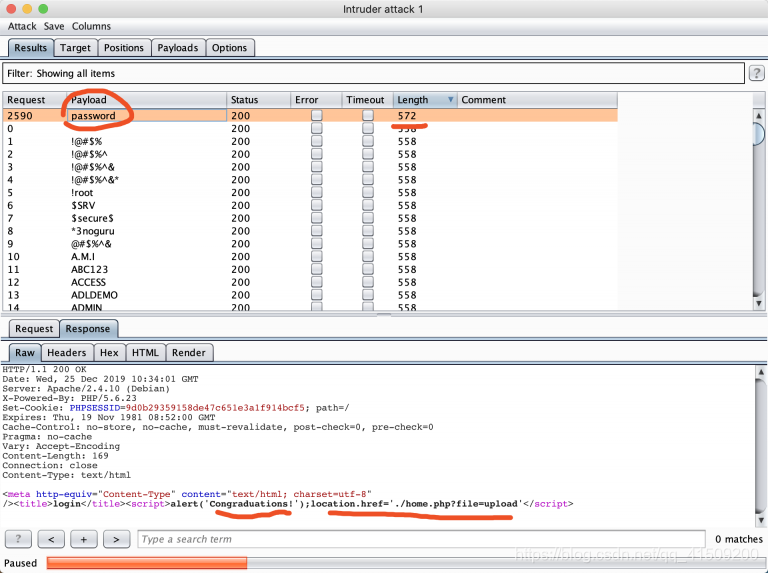Tick Error checkbox for payload ABC123
The image size is (768, 573).
317,269
